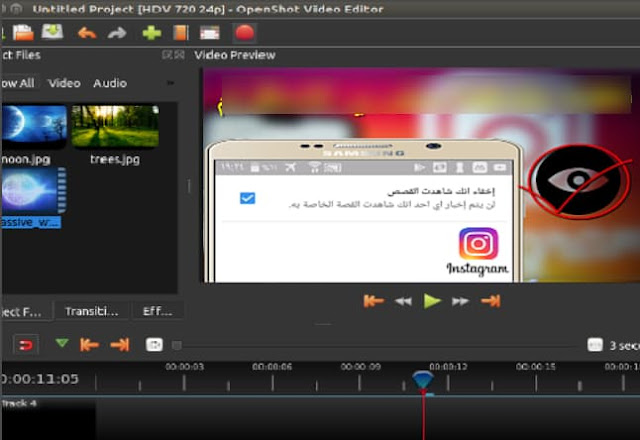Click the Video Preview image
The width and height of the screenshot is (640, 440).
pos(420,175)
